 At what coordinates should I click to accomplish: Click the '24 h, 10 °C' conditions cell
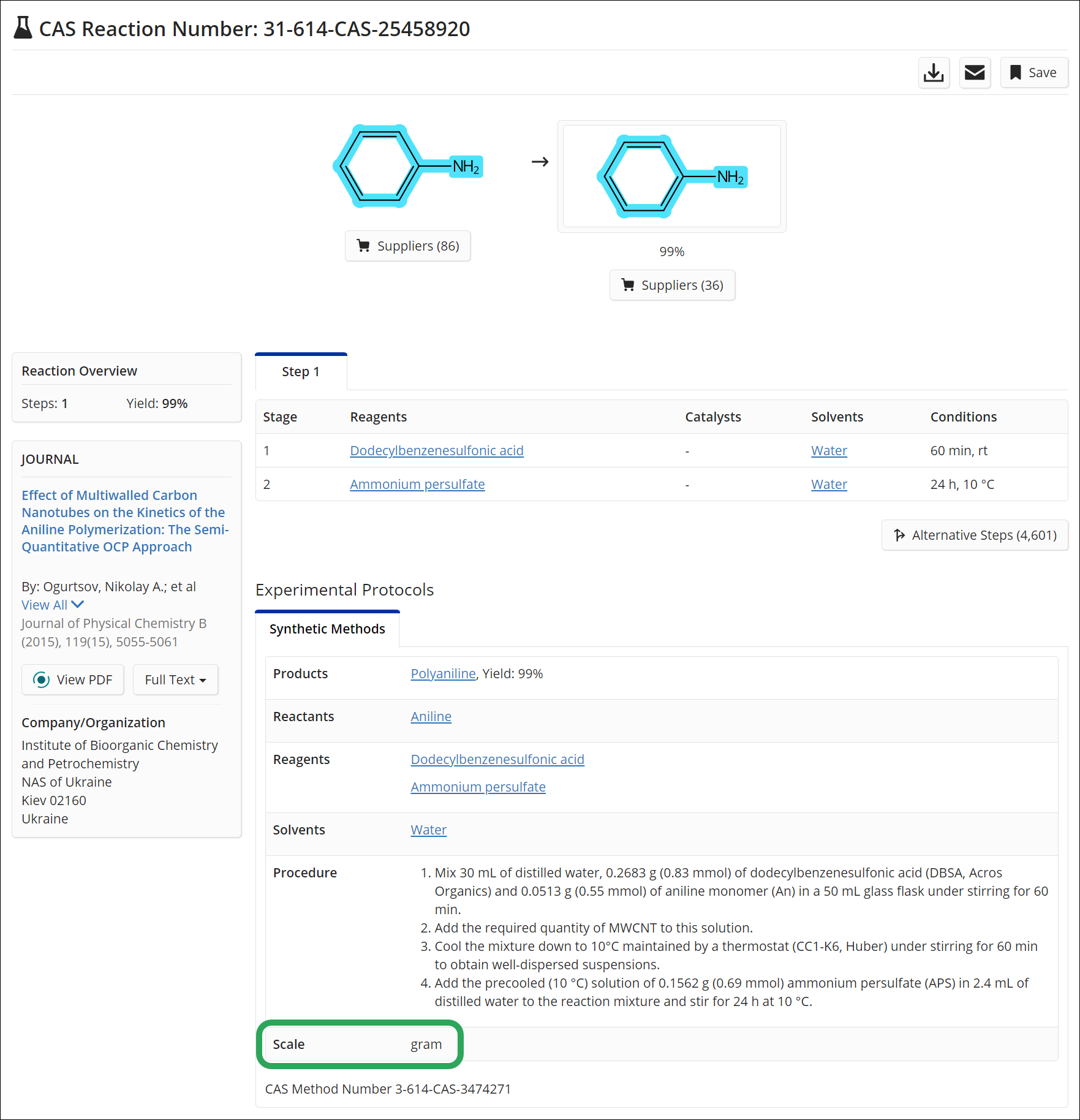pyautogui.click(x=962, y=484)
